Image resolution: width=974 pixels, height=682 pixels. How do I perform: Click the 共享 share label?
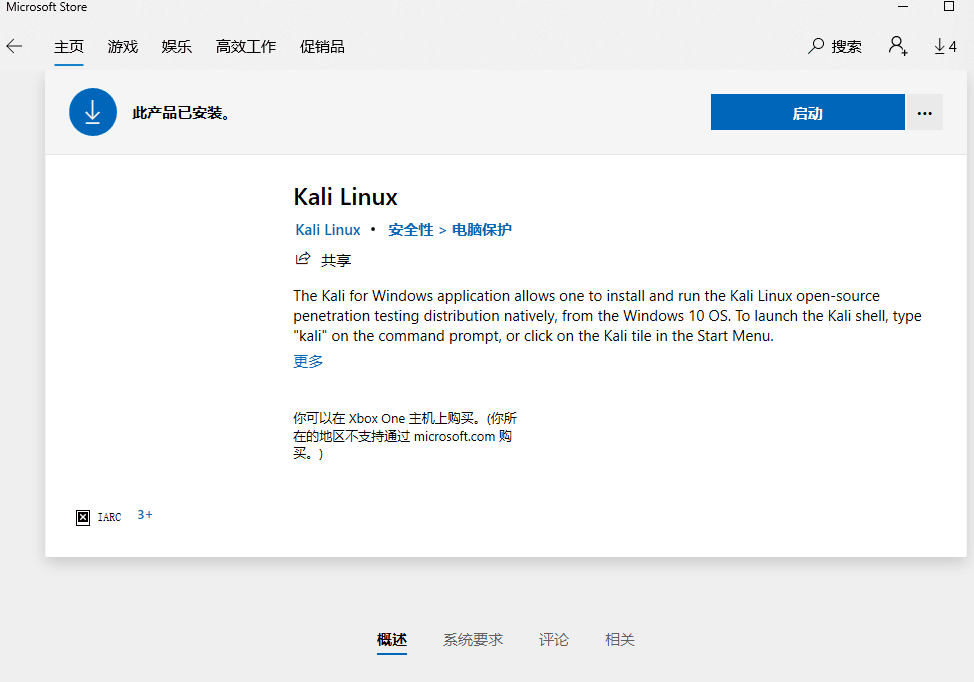336,260
